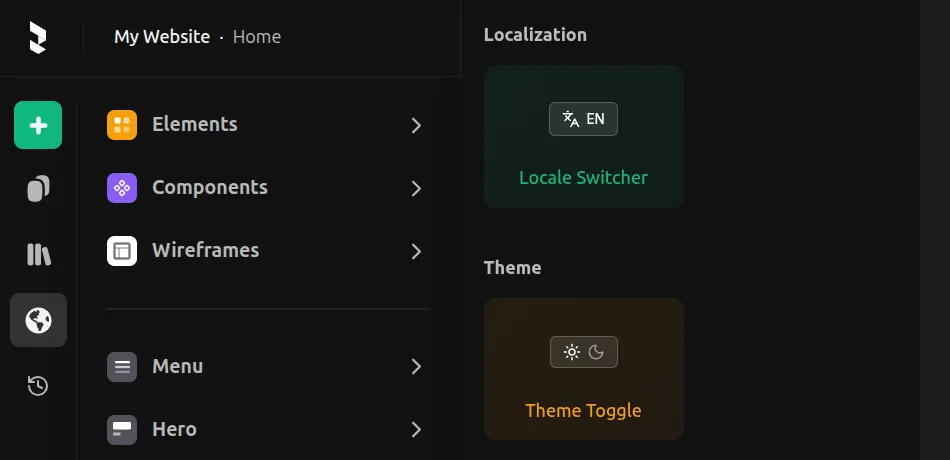Click the purple Components icon

click(122, 188)
